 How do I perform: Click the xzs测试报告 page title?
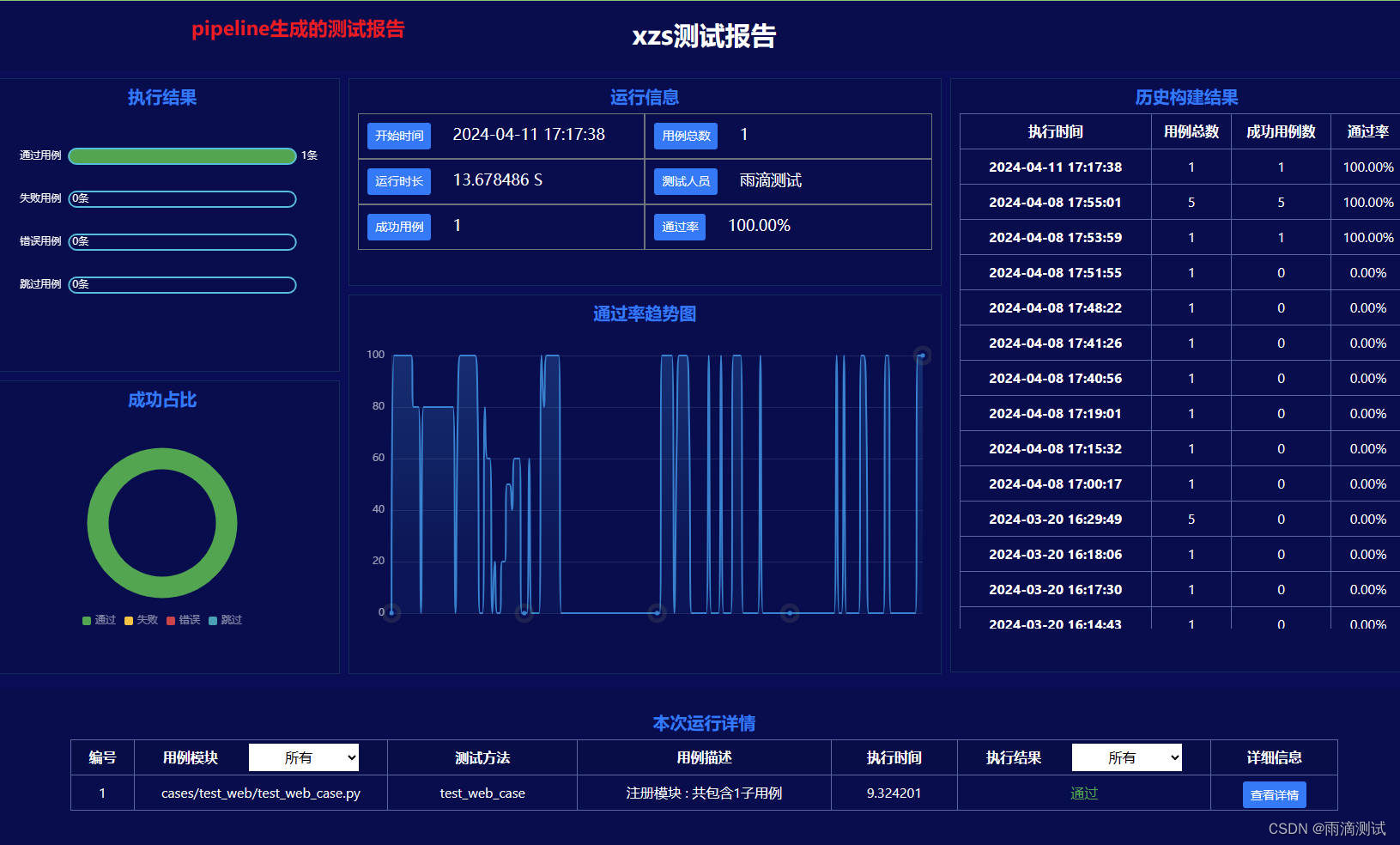coord(704,36)
